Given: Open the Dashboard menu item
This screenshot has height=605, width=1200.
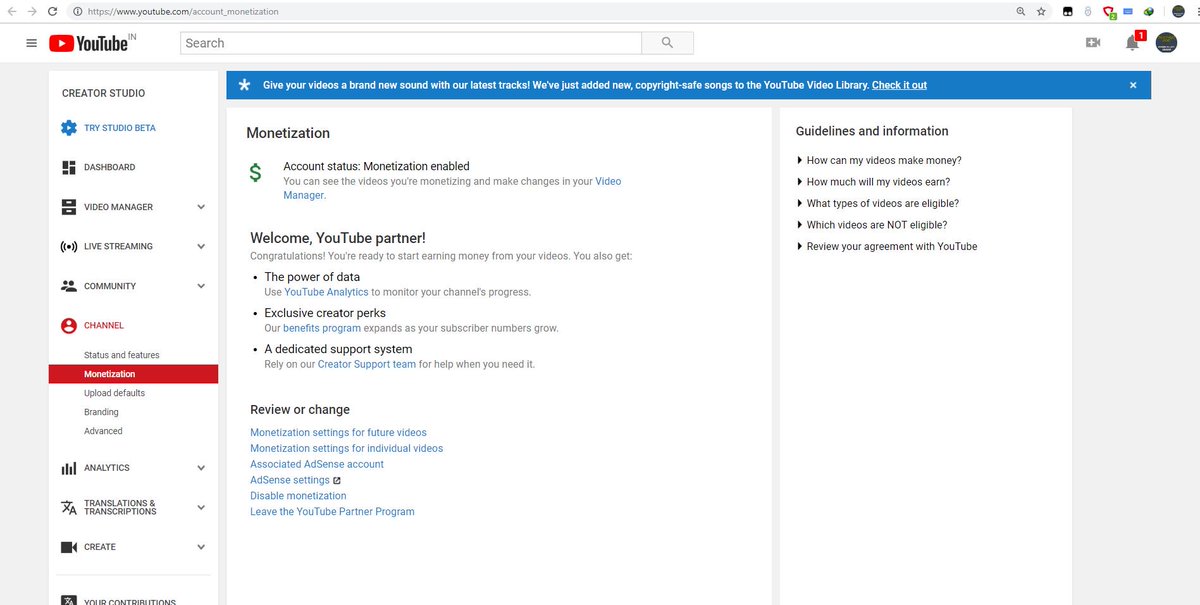Looking at the screenshot, I should click(110, 167).
